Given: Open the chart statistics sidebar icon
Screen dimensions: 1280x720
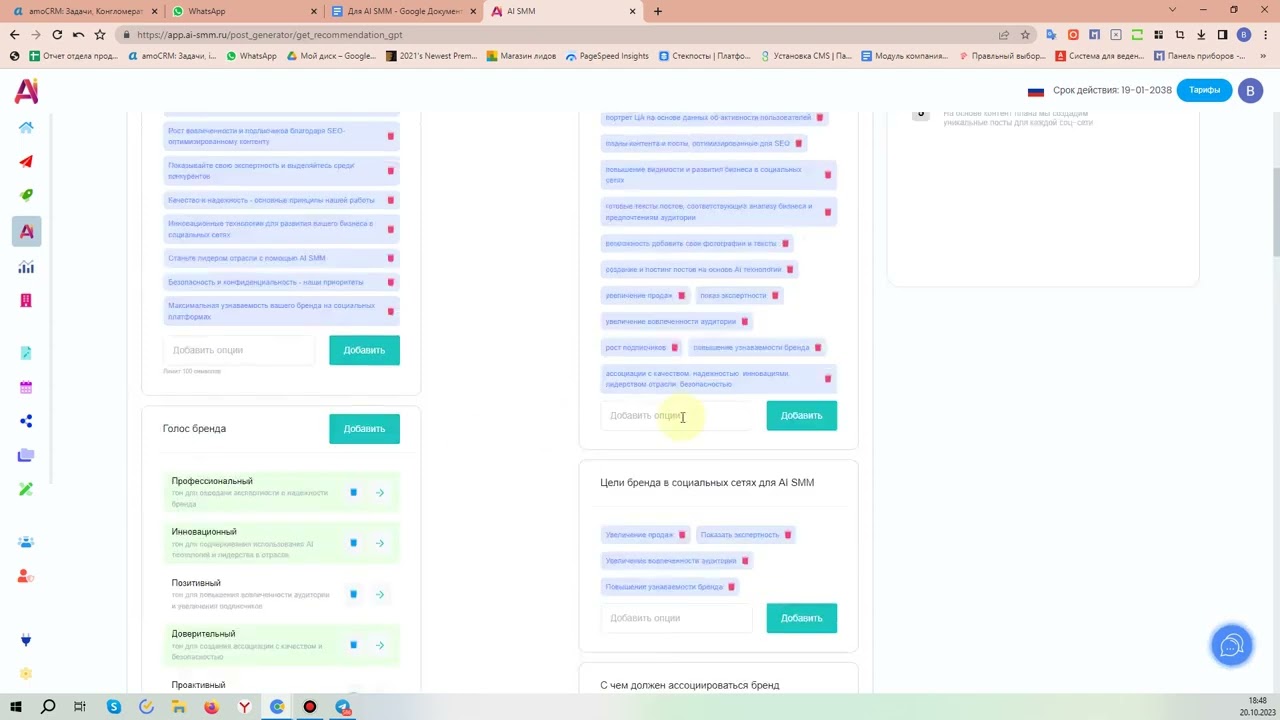Looking at the screenshot, I should (26, 267).
